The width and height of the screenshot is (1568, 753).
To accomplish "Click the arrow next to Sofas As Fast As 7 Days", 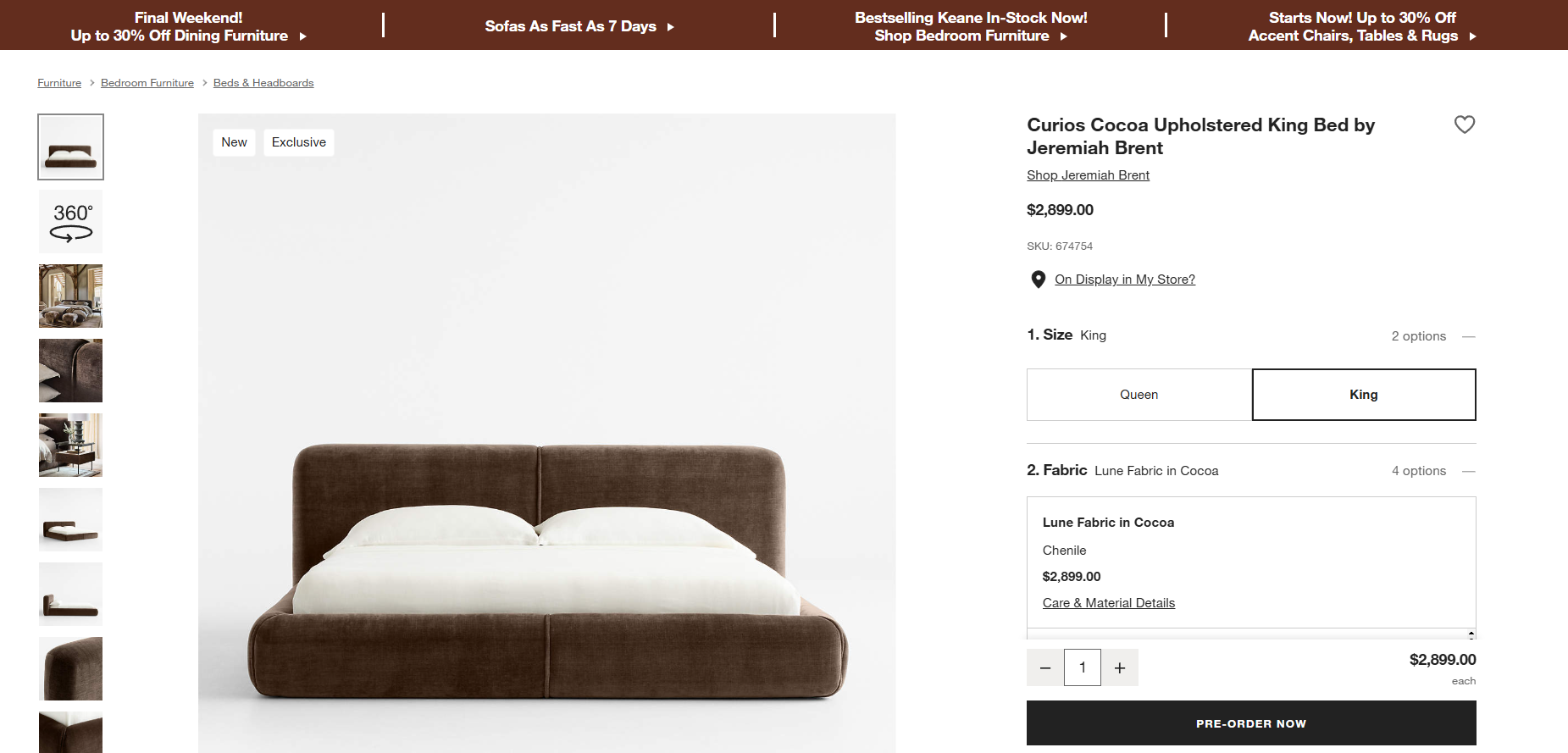I will click(670, 26).
